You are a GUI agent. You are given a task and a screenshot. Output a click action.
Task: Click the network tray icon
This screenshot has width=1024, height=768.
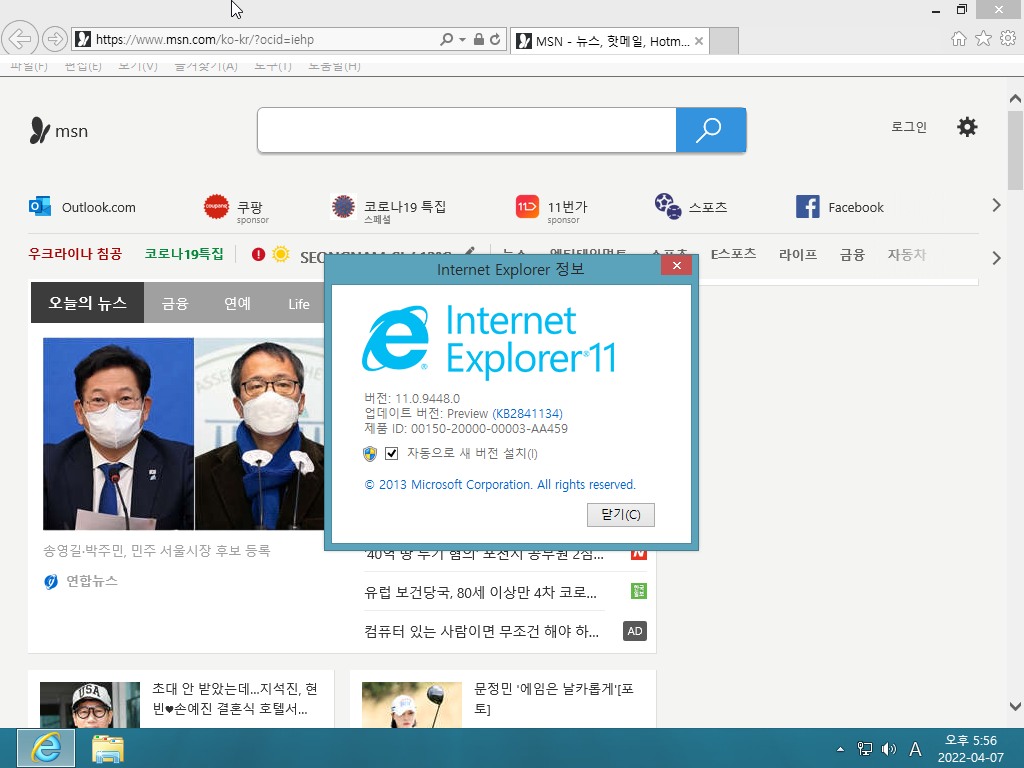865,749
